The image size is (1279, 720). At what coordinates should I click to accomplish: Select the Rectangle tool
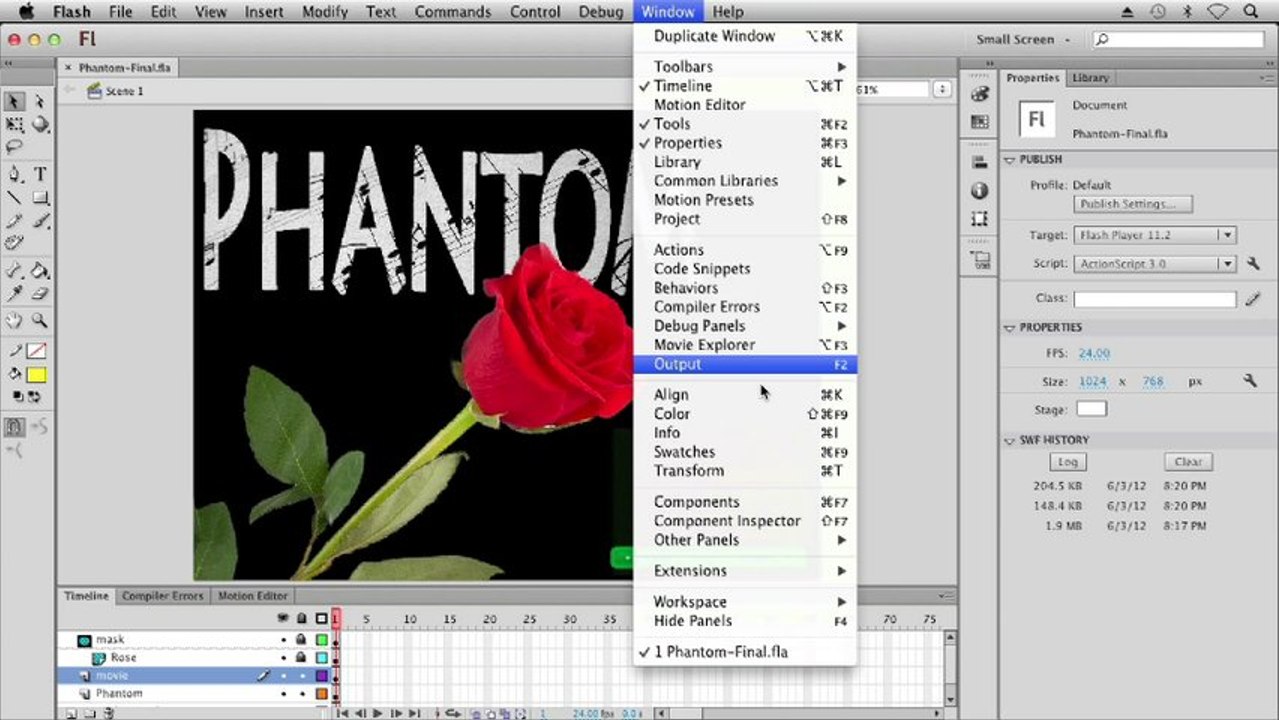(x=40, y=197)
